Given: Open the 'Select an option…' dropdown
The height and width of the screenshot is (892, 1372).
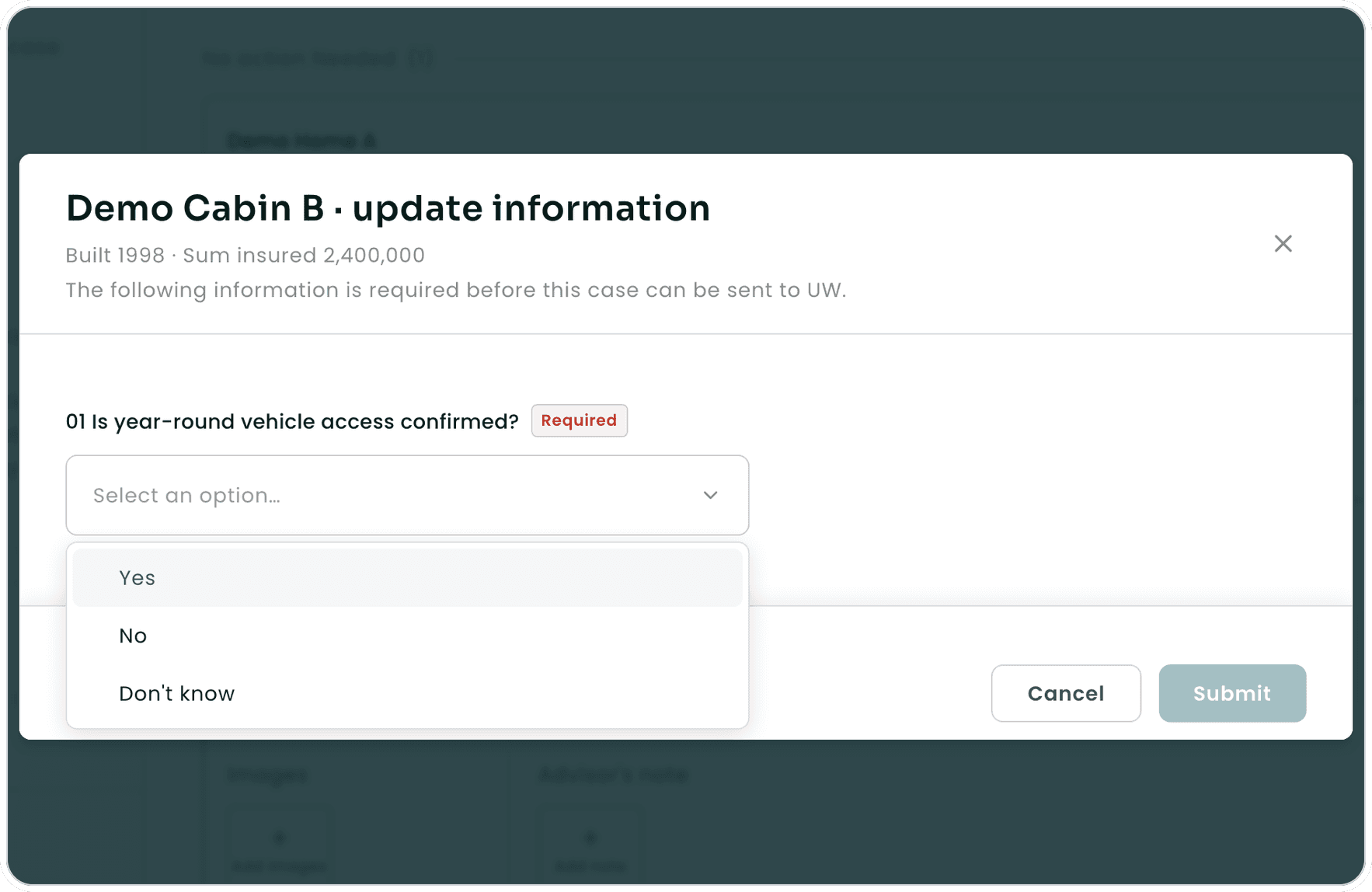Looking at the screenshot, I should 407,495.
